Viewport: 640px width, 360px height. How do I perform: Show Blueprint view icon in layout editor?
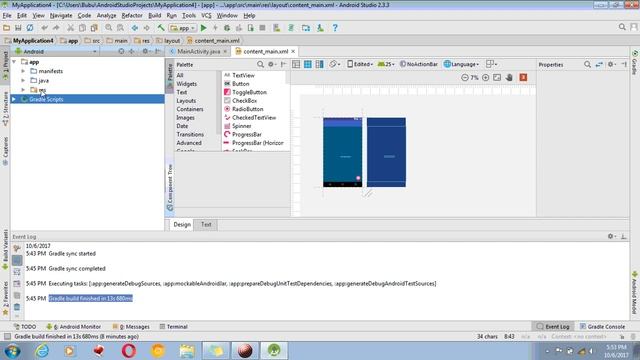click(308, 64)
